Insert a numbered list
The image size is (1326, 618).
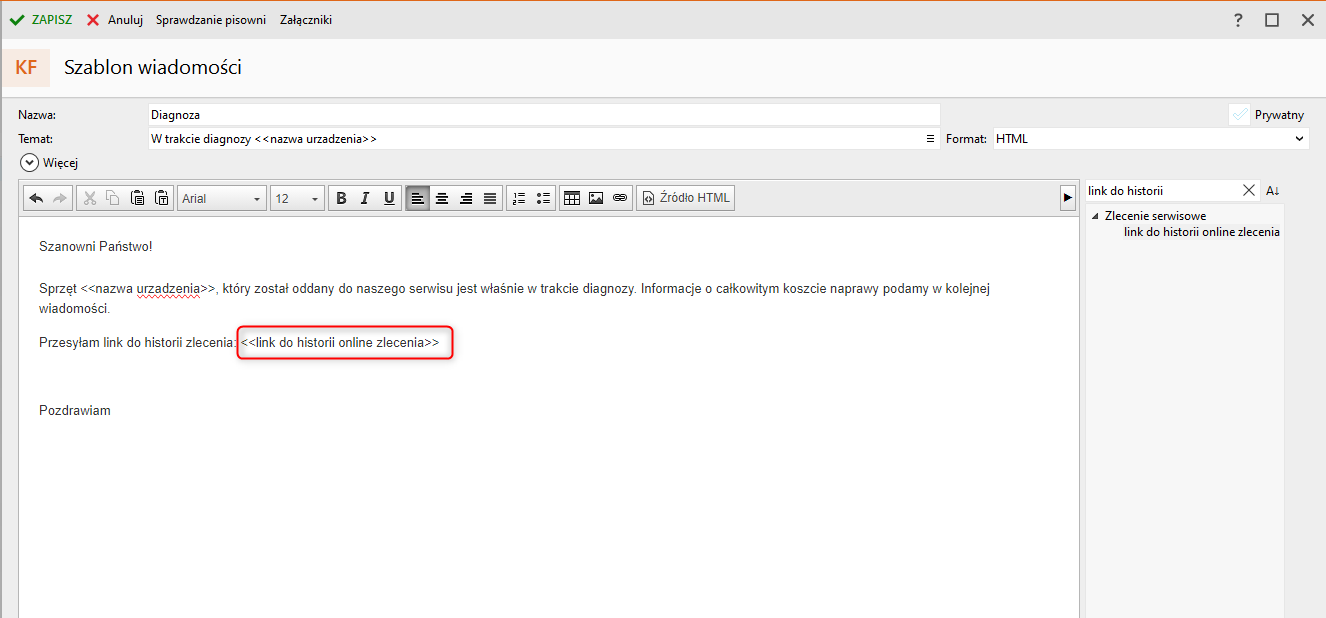coord(519,198)
